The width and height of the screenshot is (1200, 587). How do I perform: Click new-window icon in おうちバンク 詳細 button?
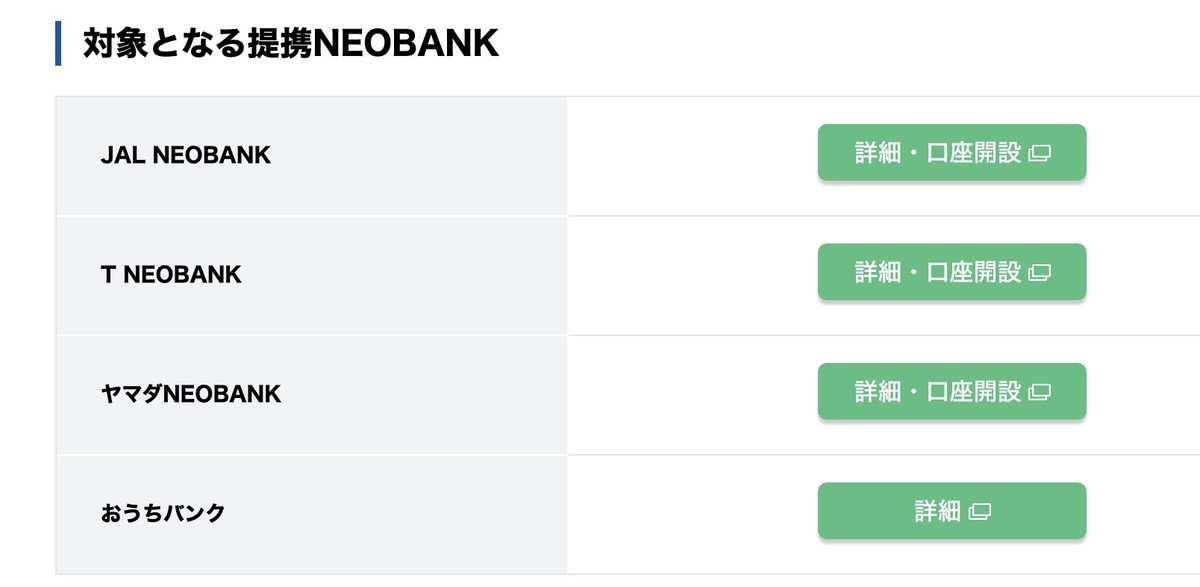pos(980,512)
